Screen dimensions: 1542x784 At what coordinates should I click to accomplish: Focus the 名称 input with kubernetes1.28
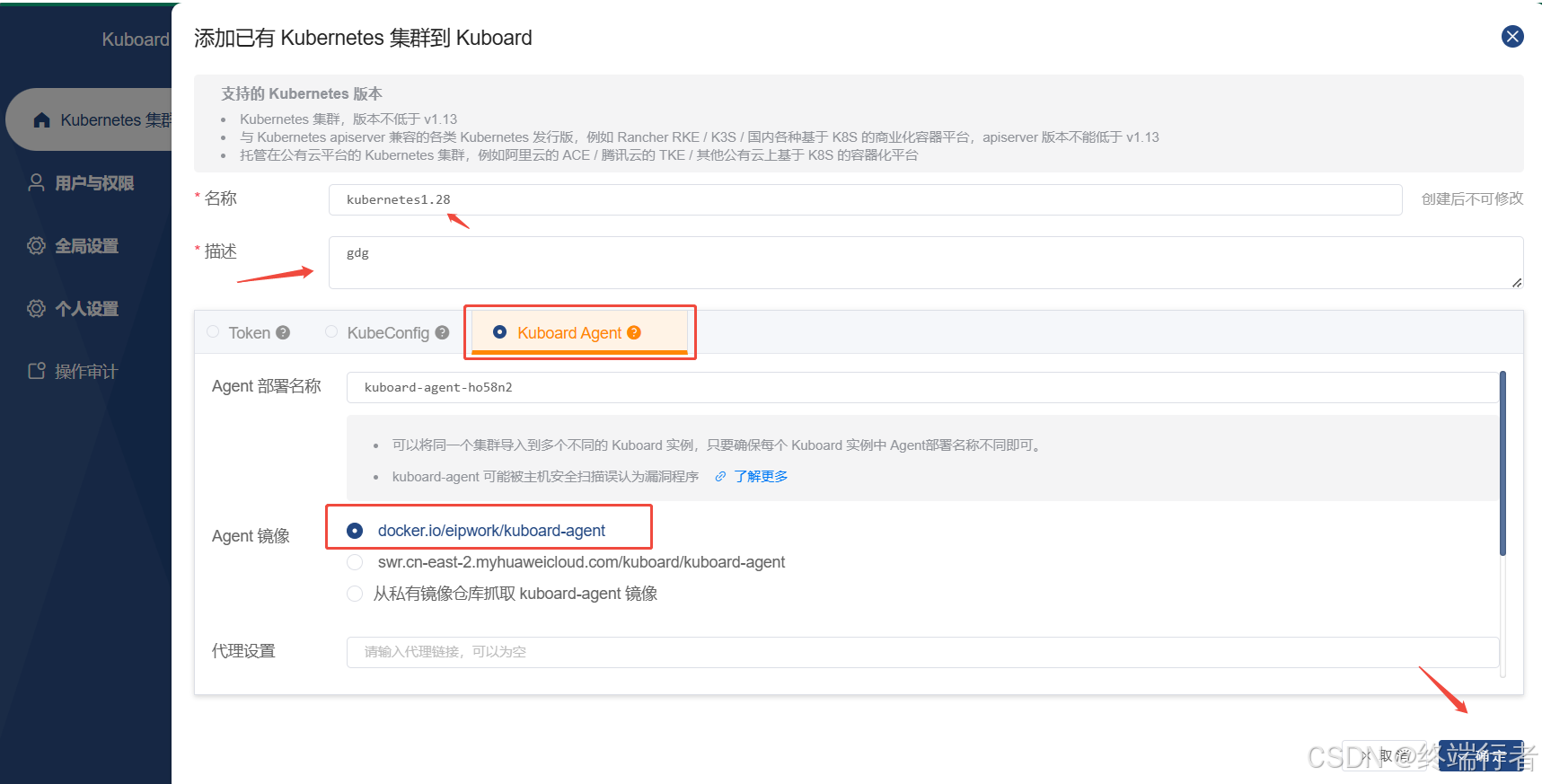tap(865, 199)
